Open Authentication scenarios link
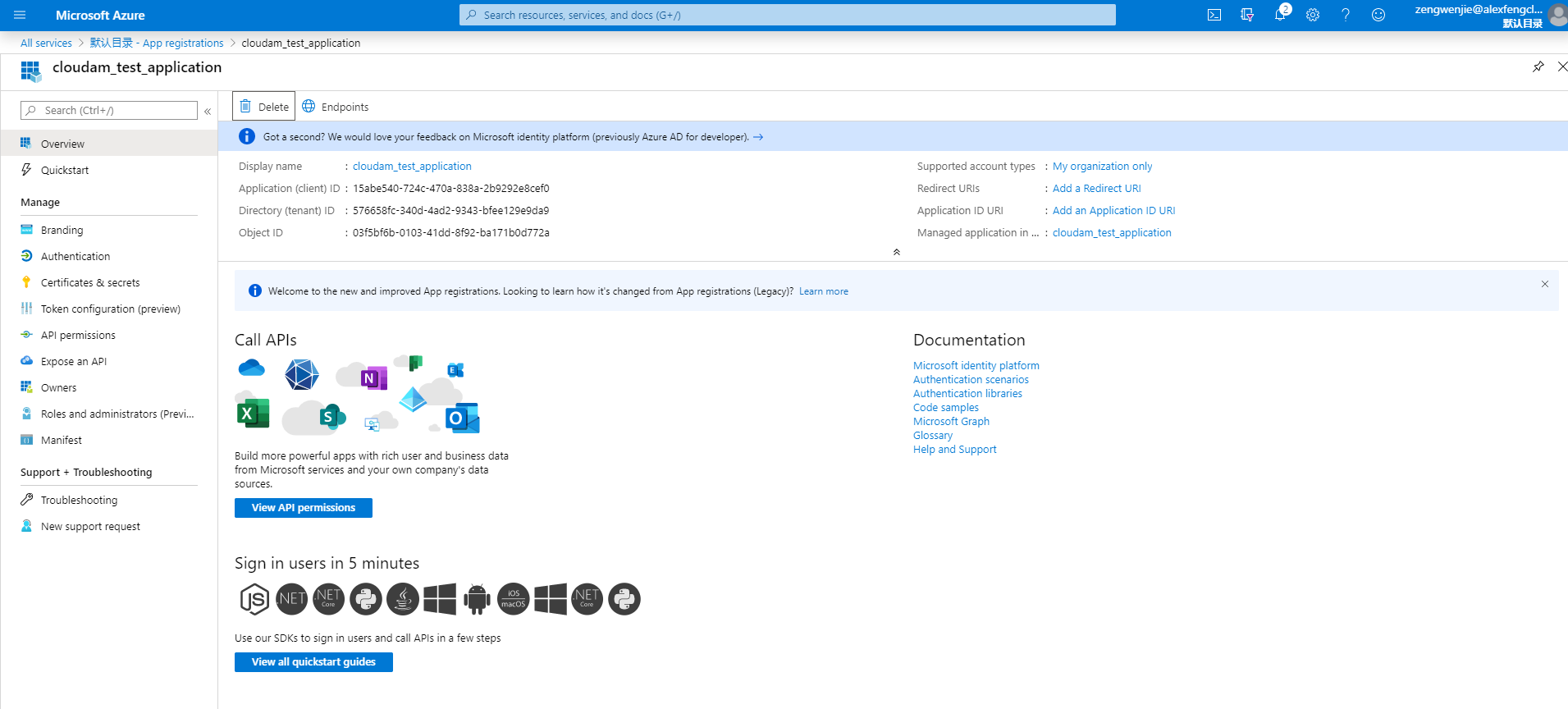This screenshot has height=709, width=1568. point(971,380)
